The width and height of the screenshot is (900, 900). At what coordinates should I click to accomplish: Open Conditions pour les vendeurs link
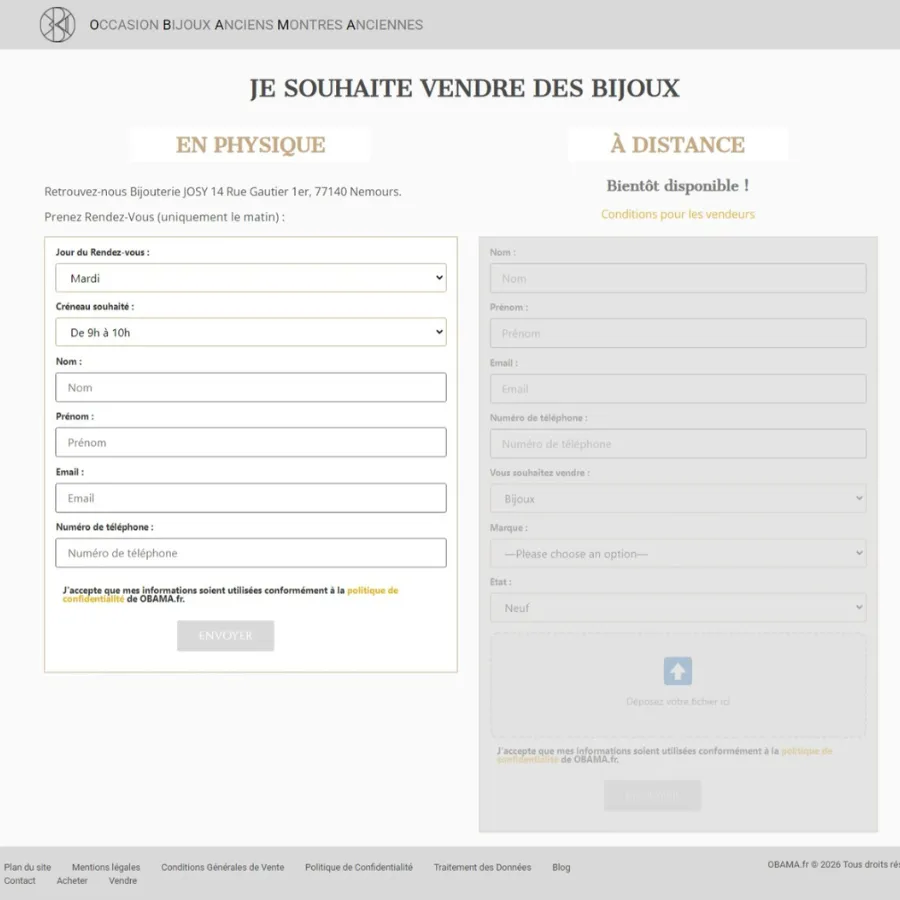[677, 214]
